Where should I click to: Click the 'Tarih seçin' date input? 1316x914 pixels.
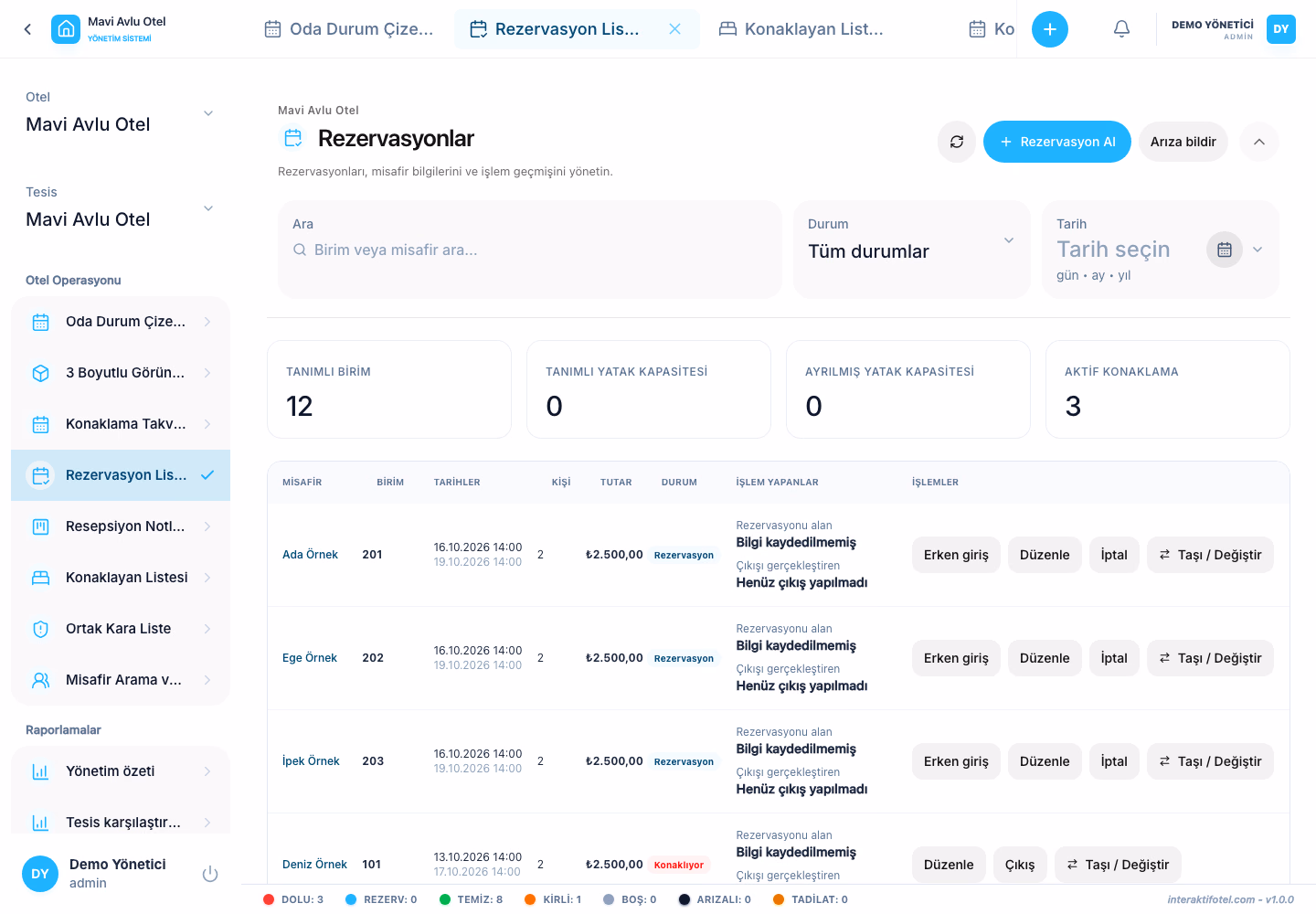[1113, 250]
